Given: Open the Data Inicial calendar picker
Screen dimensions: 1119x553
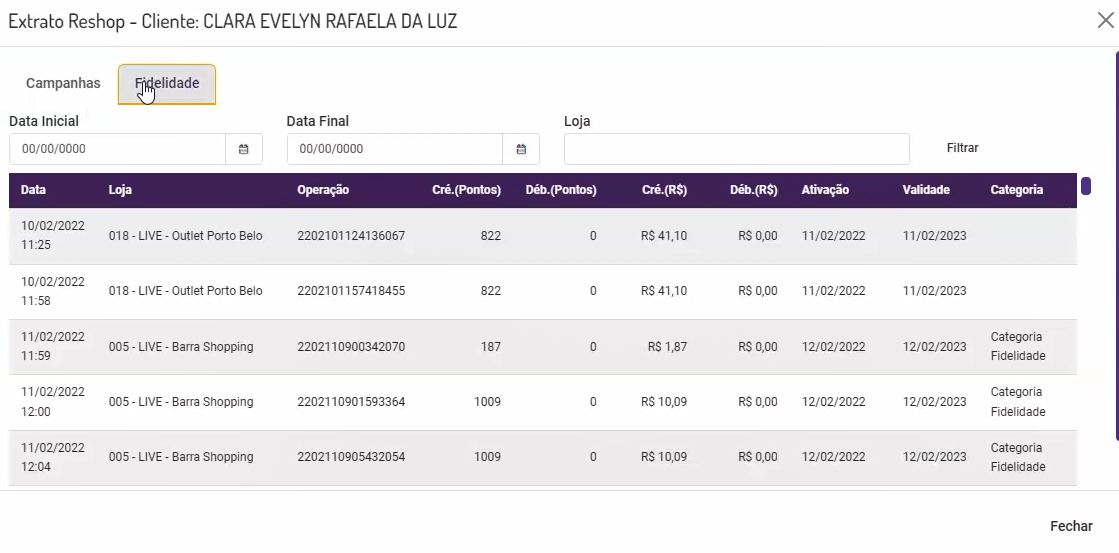Looking at the screenshot, I should click(x=244, y=149).
